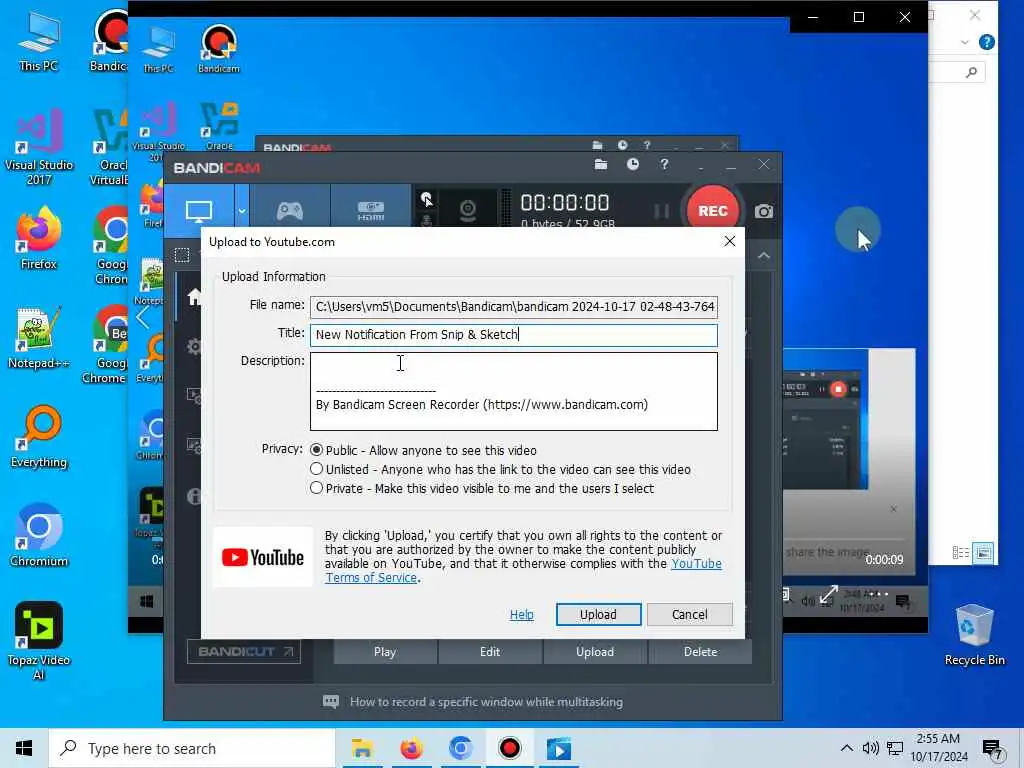Close the Upload to Youtube.com dialog

click(x=729, y=242)
